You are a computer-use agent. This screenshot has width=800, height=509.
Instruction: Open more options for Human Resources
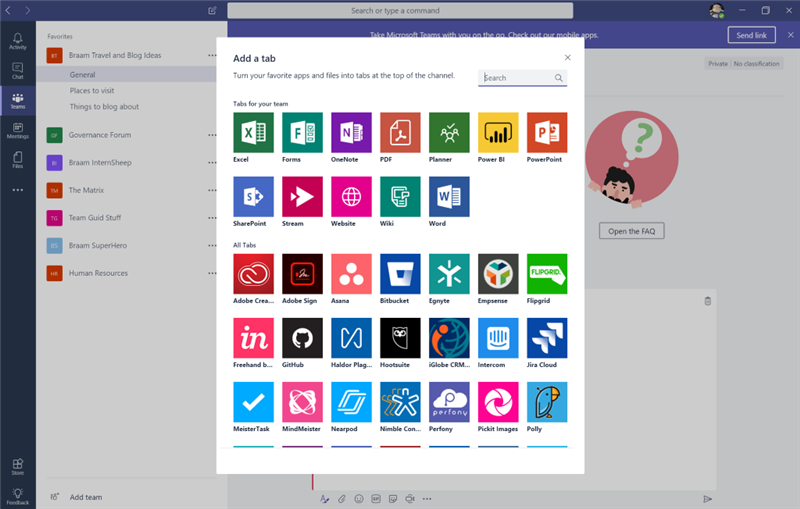[212, 273]
